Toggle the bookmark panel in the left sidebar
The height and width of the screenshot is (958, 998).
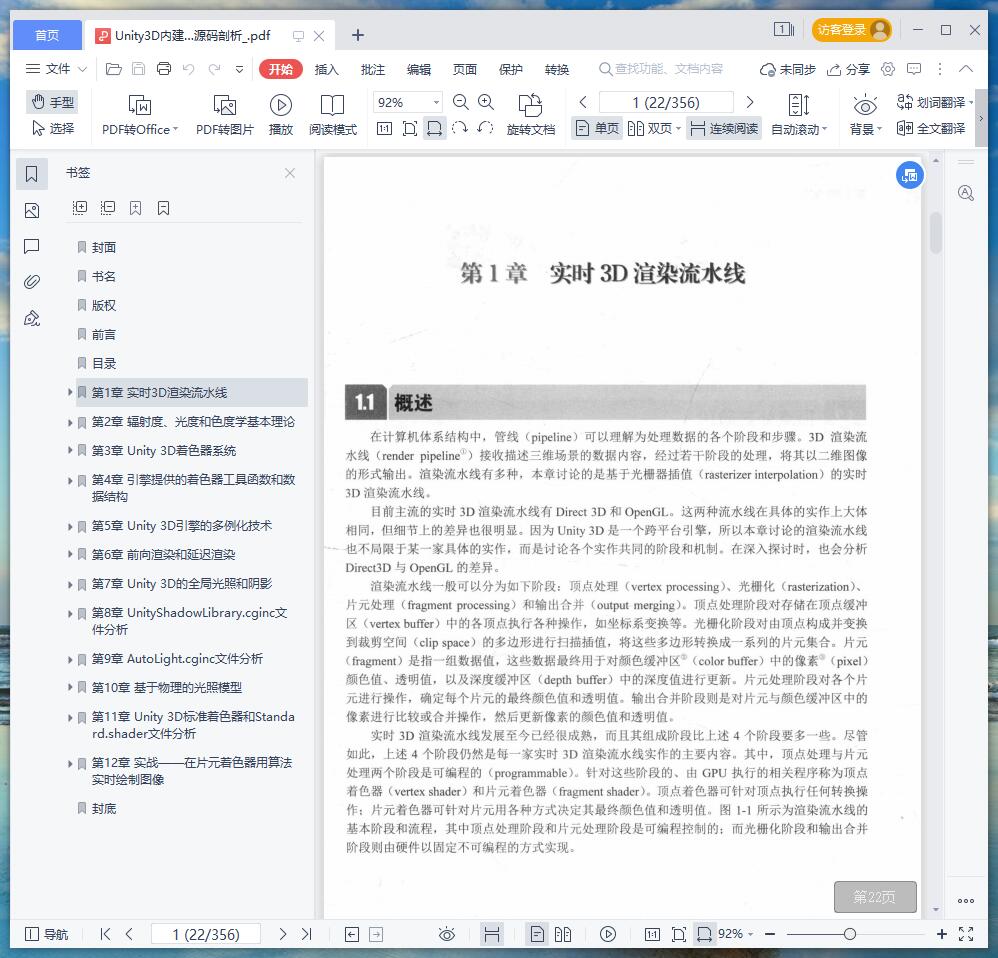32,174
